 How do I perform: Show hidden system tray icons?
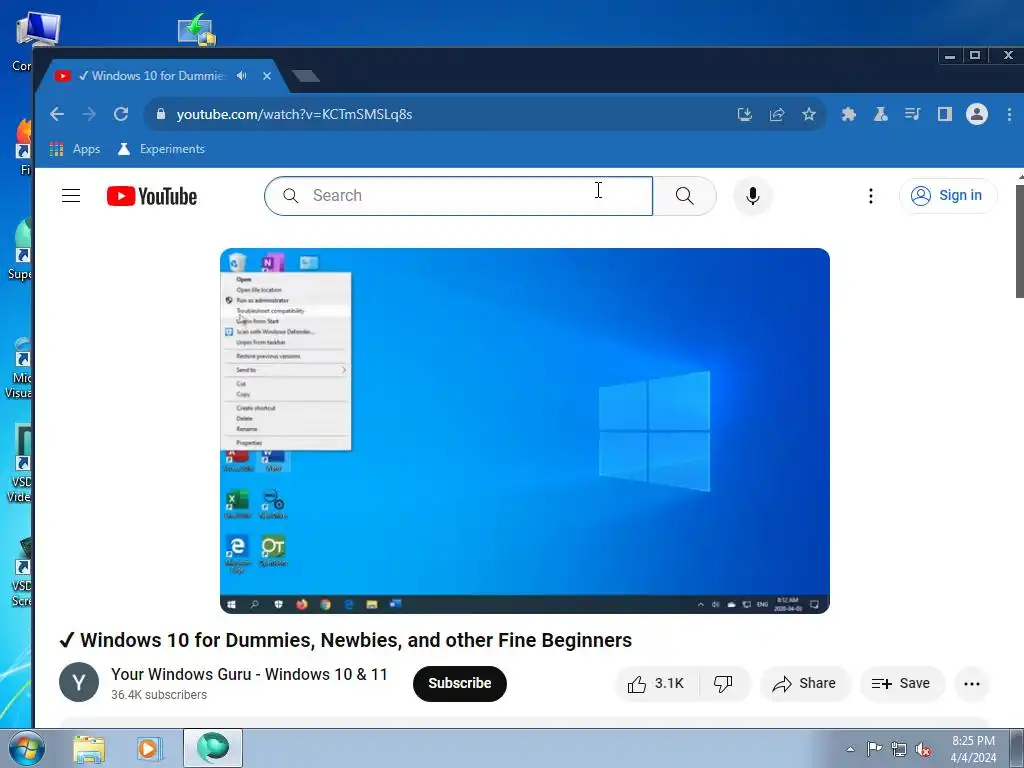coord(850,749)
